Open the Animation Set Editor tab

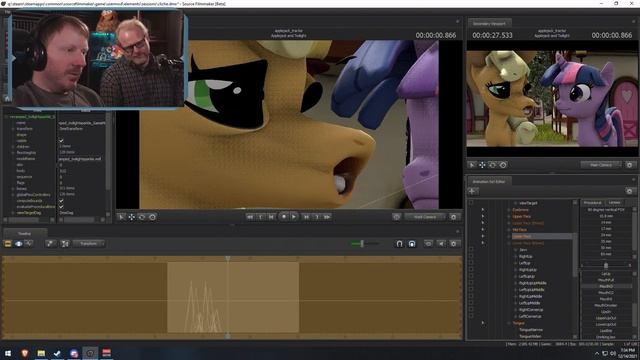click(489, 181)
